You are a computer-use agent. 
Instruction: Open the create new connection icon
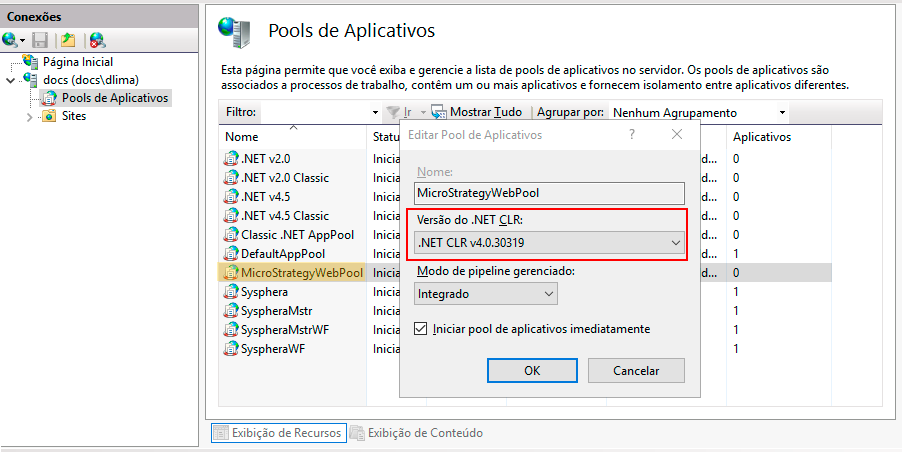coord(10,40)
